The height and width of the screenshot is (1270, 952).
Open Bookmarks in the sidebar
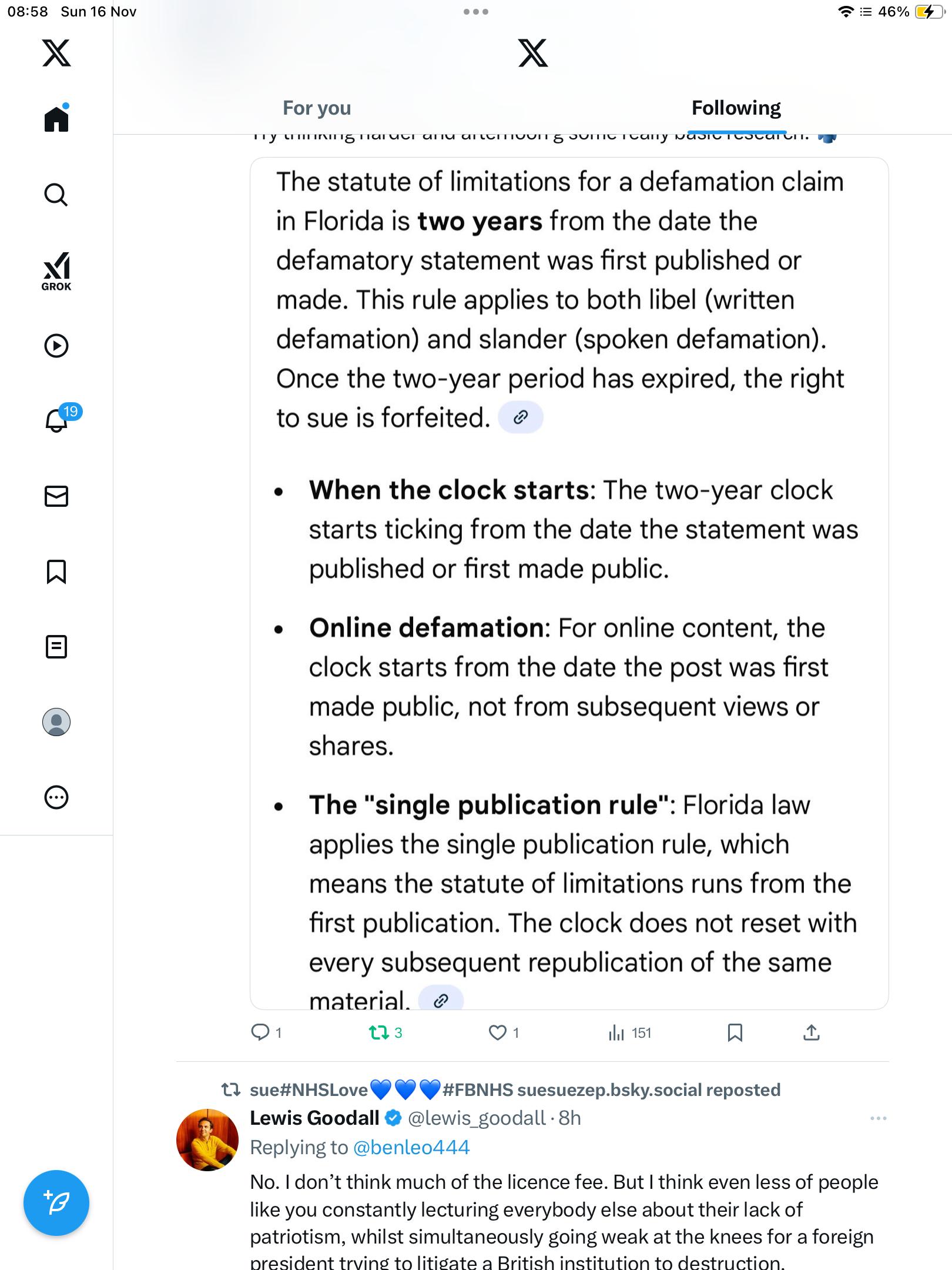coord(56,571)
